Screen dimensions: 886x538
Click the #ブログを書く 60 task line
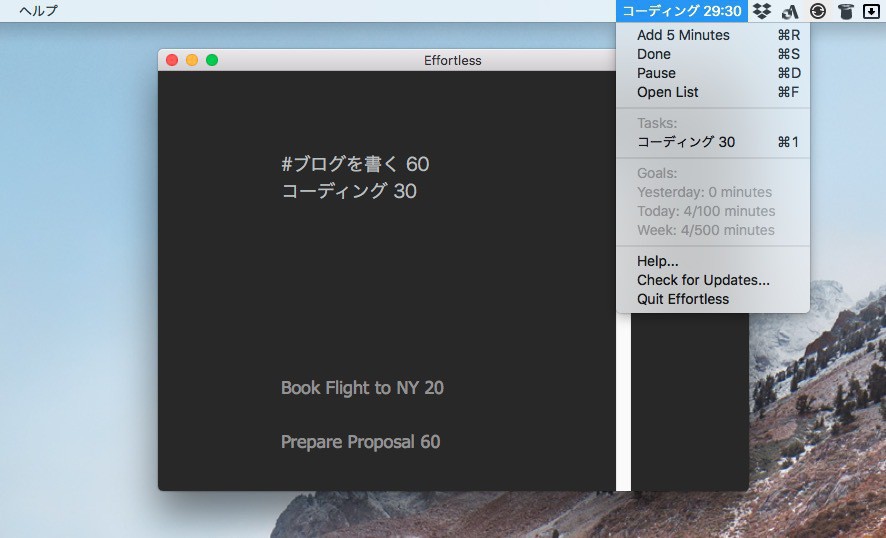click(x=355, y=164)
